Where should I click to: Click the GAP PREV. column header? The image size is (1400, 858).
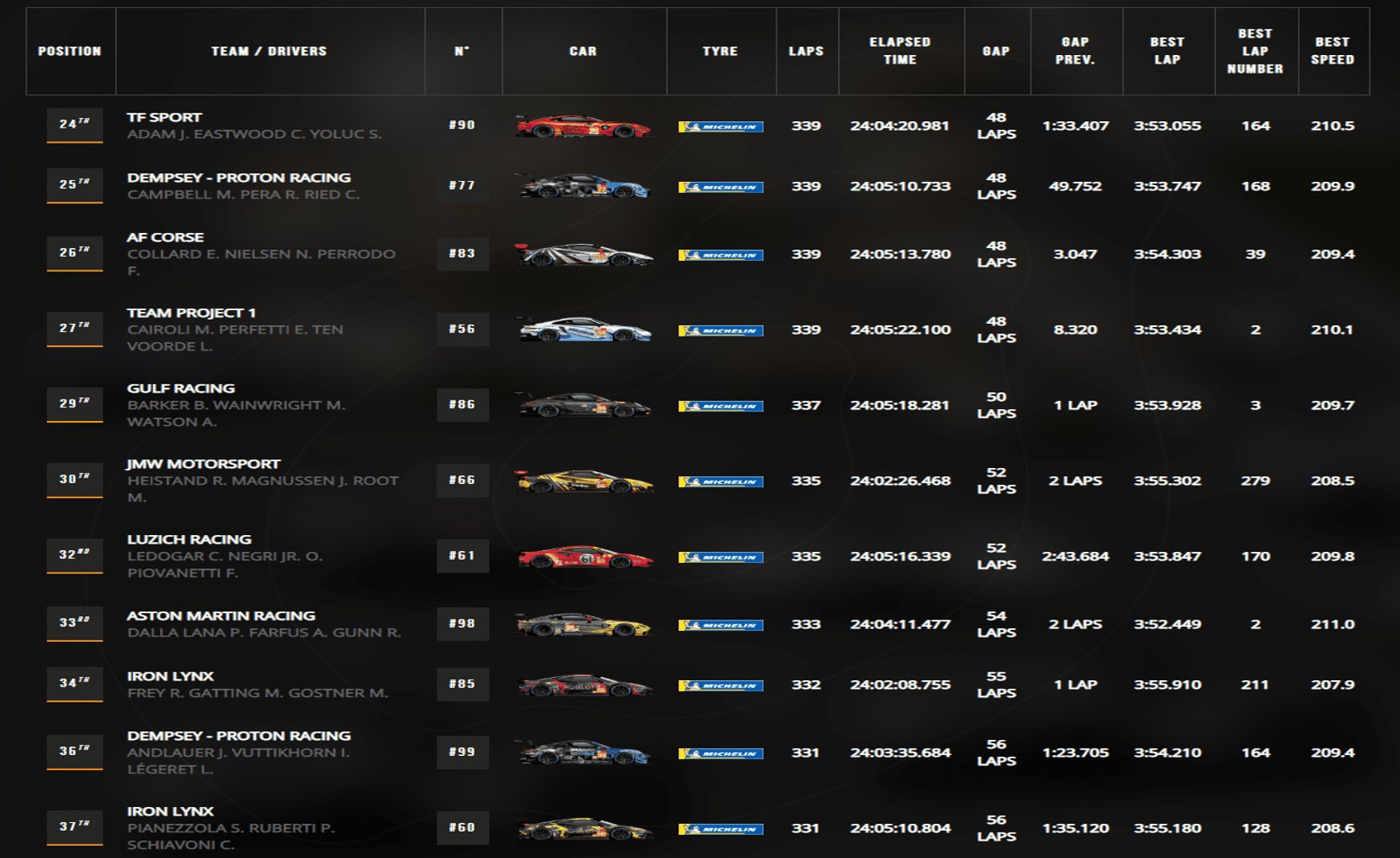click(x=1076, y=51)
